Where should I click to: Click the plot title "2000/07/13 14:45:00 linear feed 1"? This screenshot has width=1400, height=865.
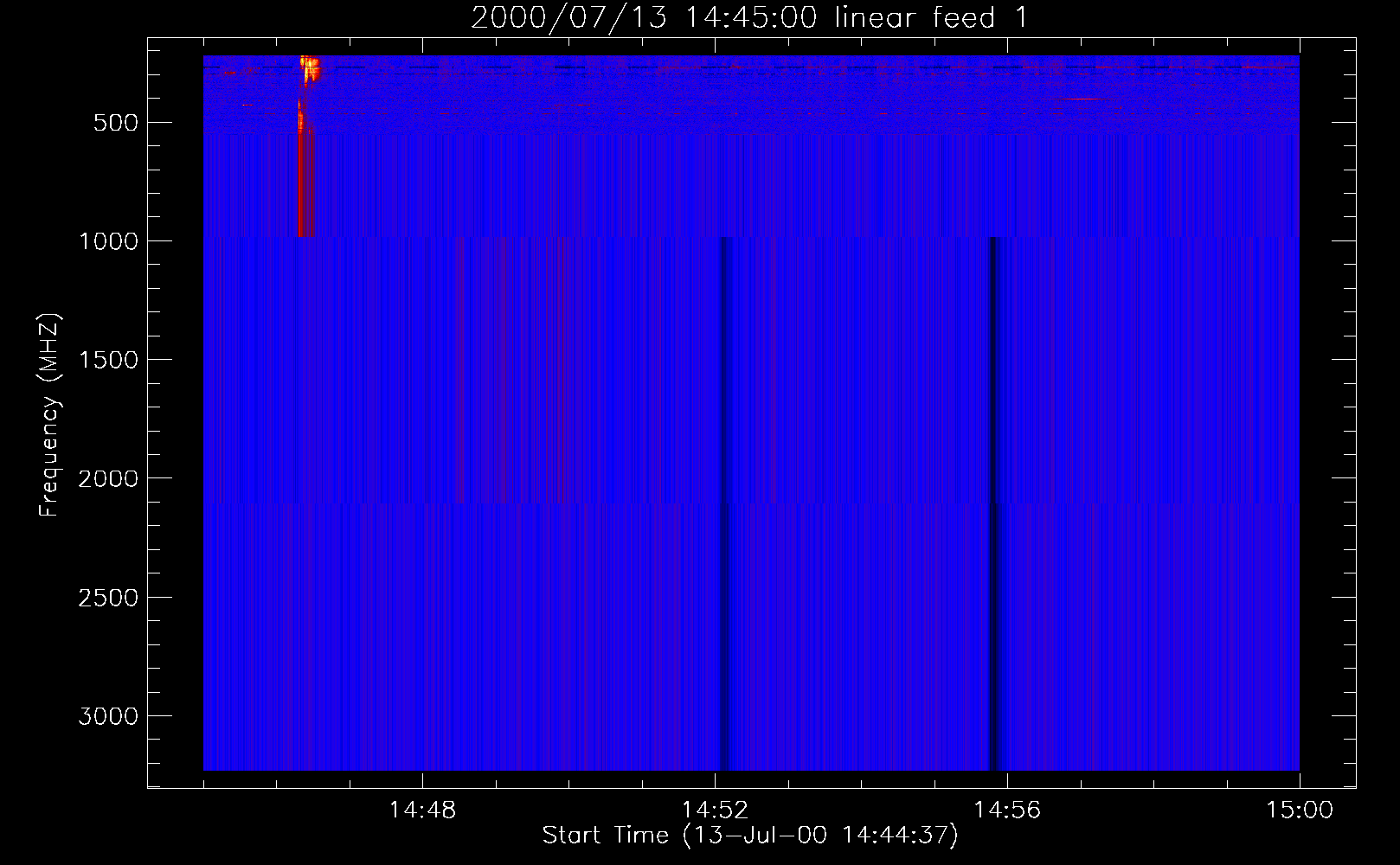(749, 17)
